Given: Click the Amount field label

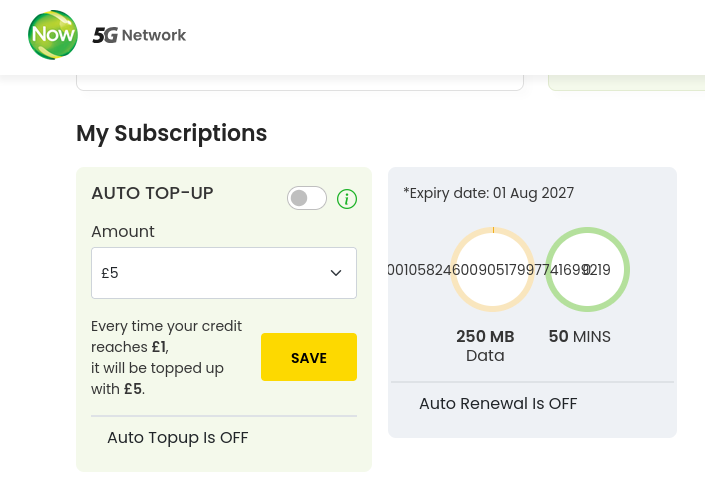Looking at the screenshot, I should coord(123,231).
